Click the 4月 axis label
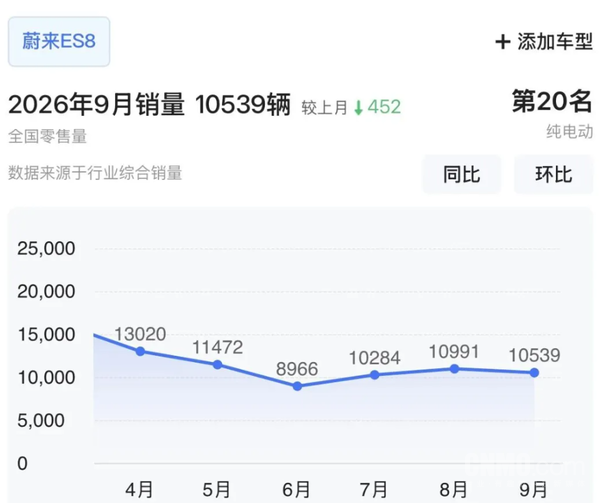The image size is (600, 503). click(139, 490)
